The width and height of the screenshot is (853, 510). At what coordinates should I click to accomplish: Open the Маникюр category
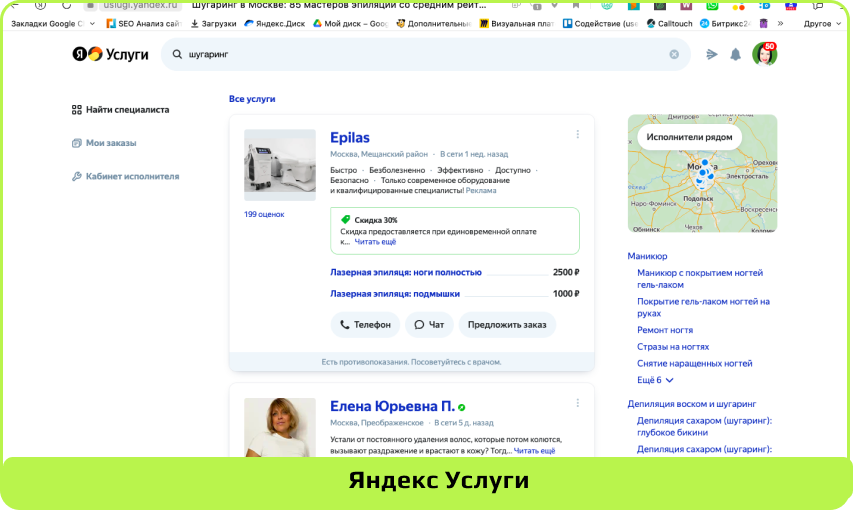[647, 256]
